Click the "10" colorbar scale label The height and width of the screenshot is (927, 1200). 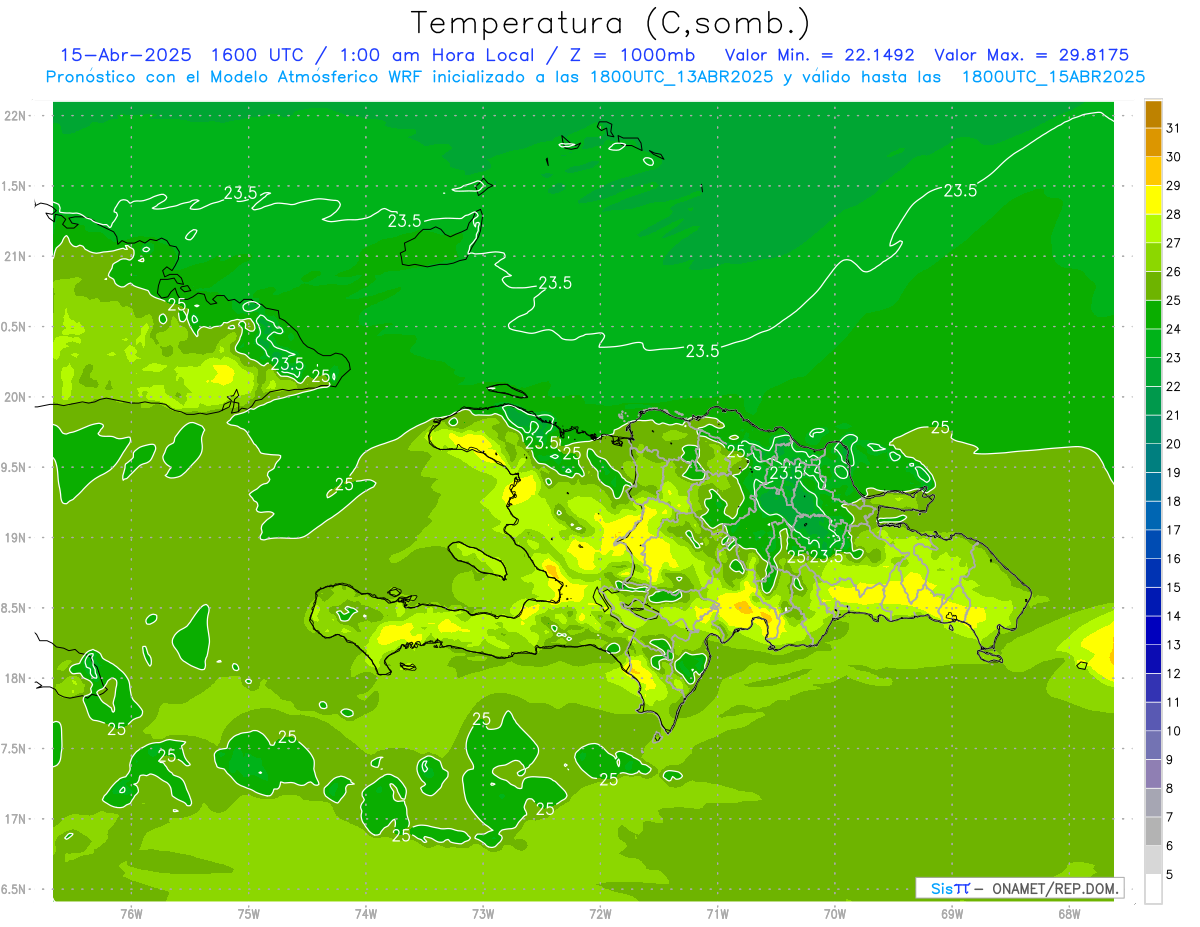(1173, 732)
